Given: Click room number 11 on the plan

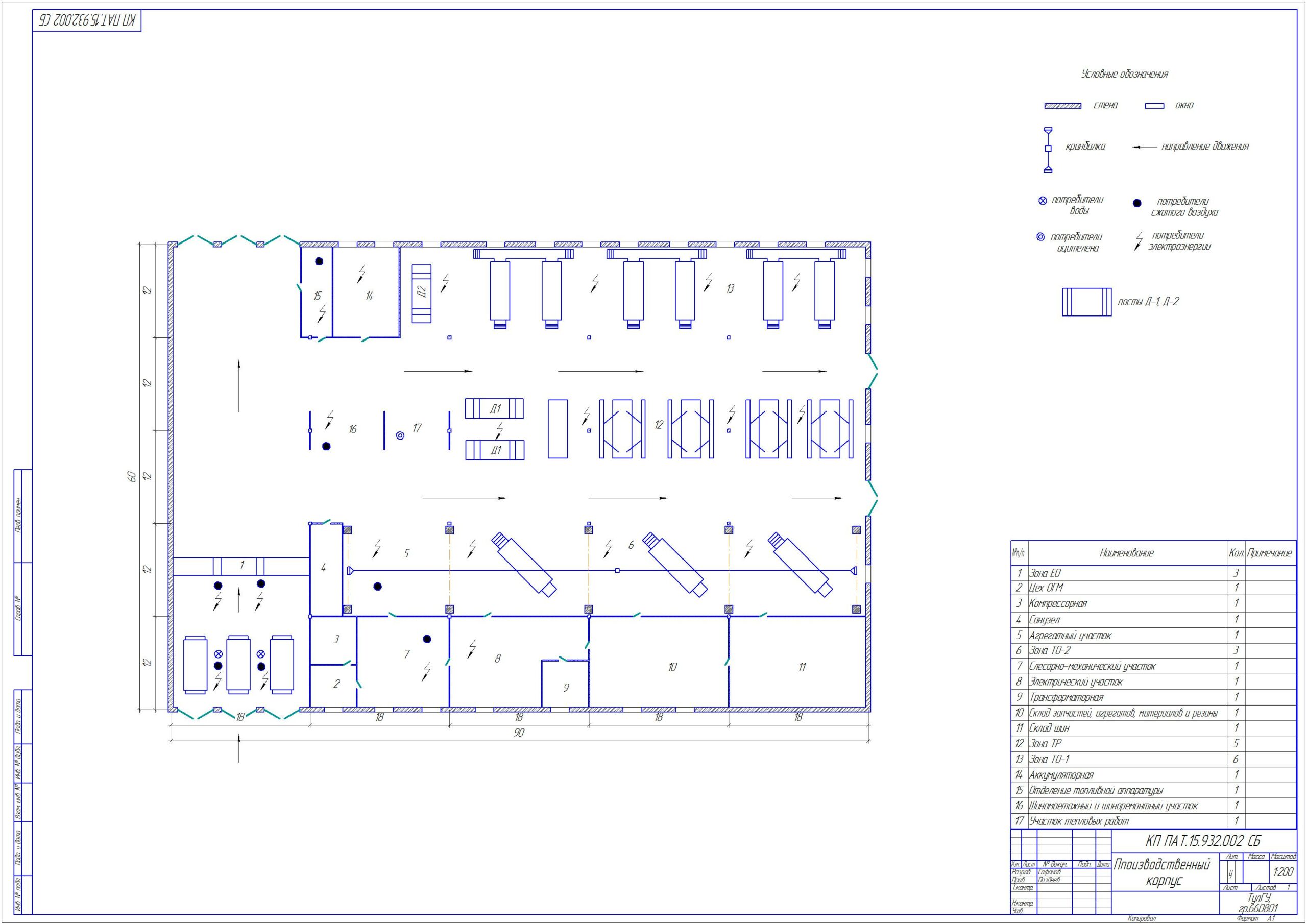Looking at the screenshot, I should point(802,667).
